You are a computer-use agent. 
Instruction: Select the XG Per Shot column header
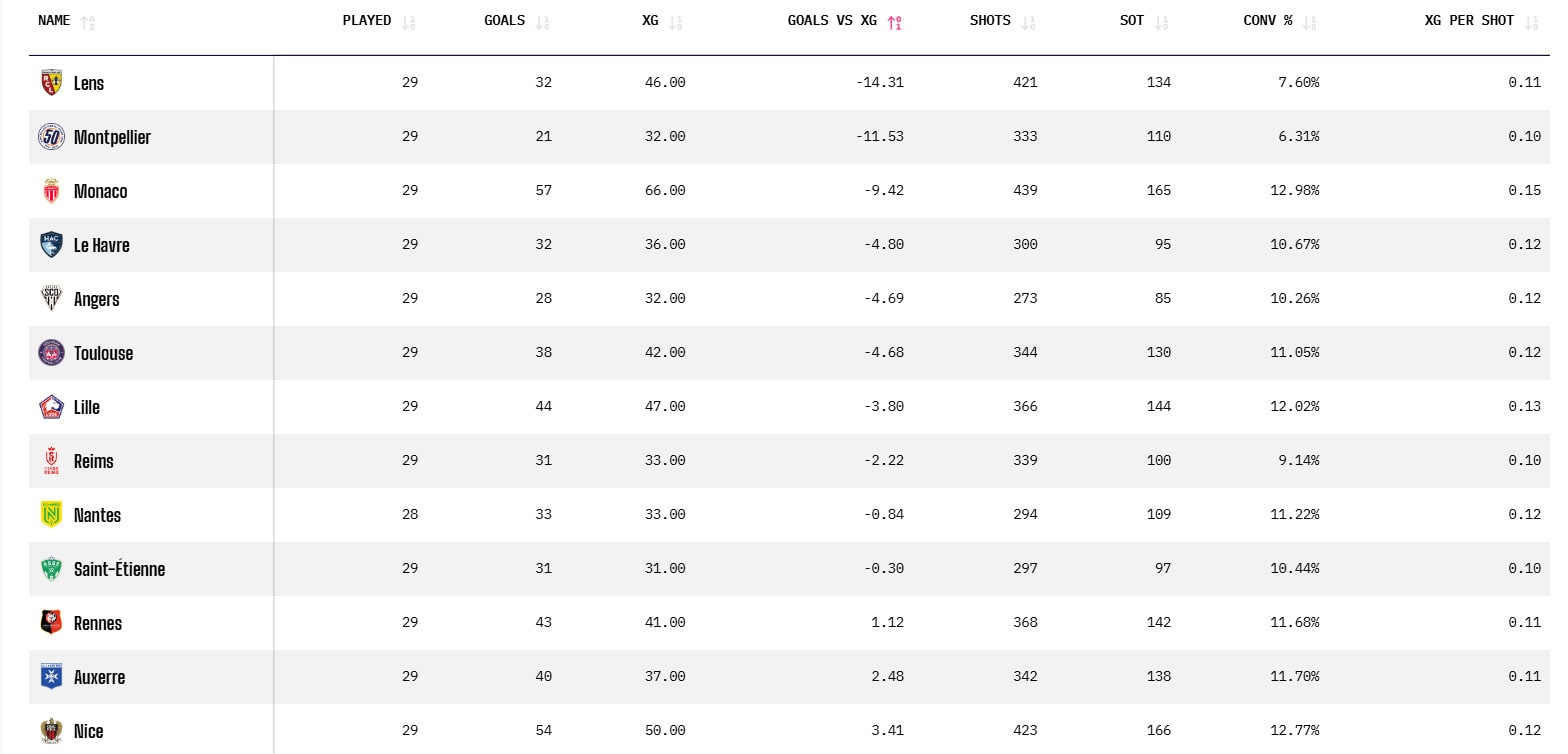tap(1469, 20)
